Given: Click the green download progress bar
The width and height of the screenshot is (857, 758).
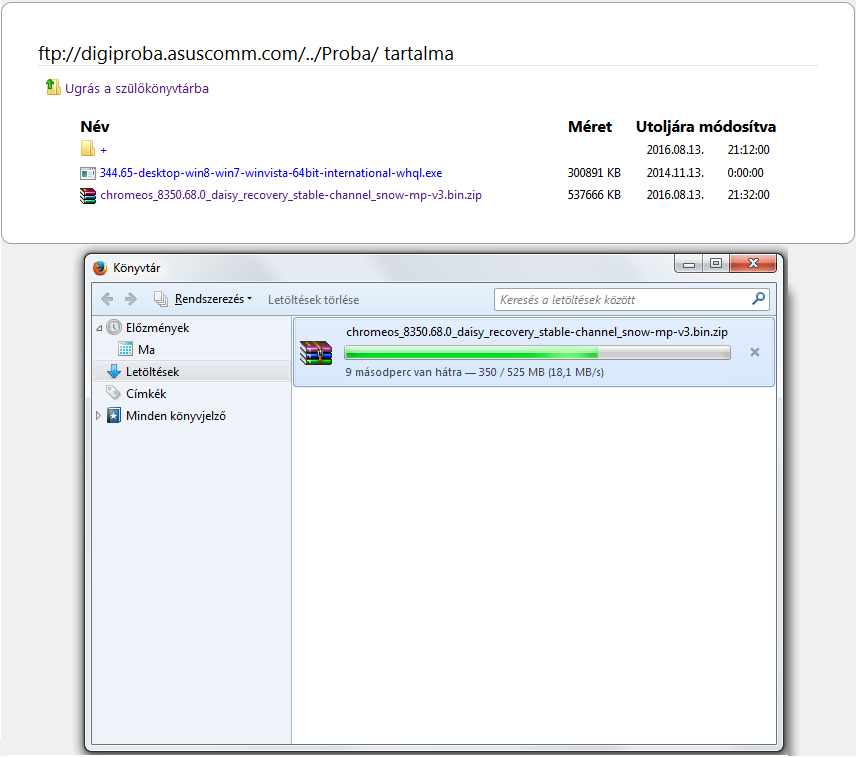Looking at the screenshot, I should coord(537,353).
